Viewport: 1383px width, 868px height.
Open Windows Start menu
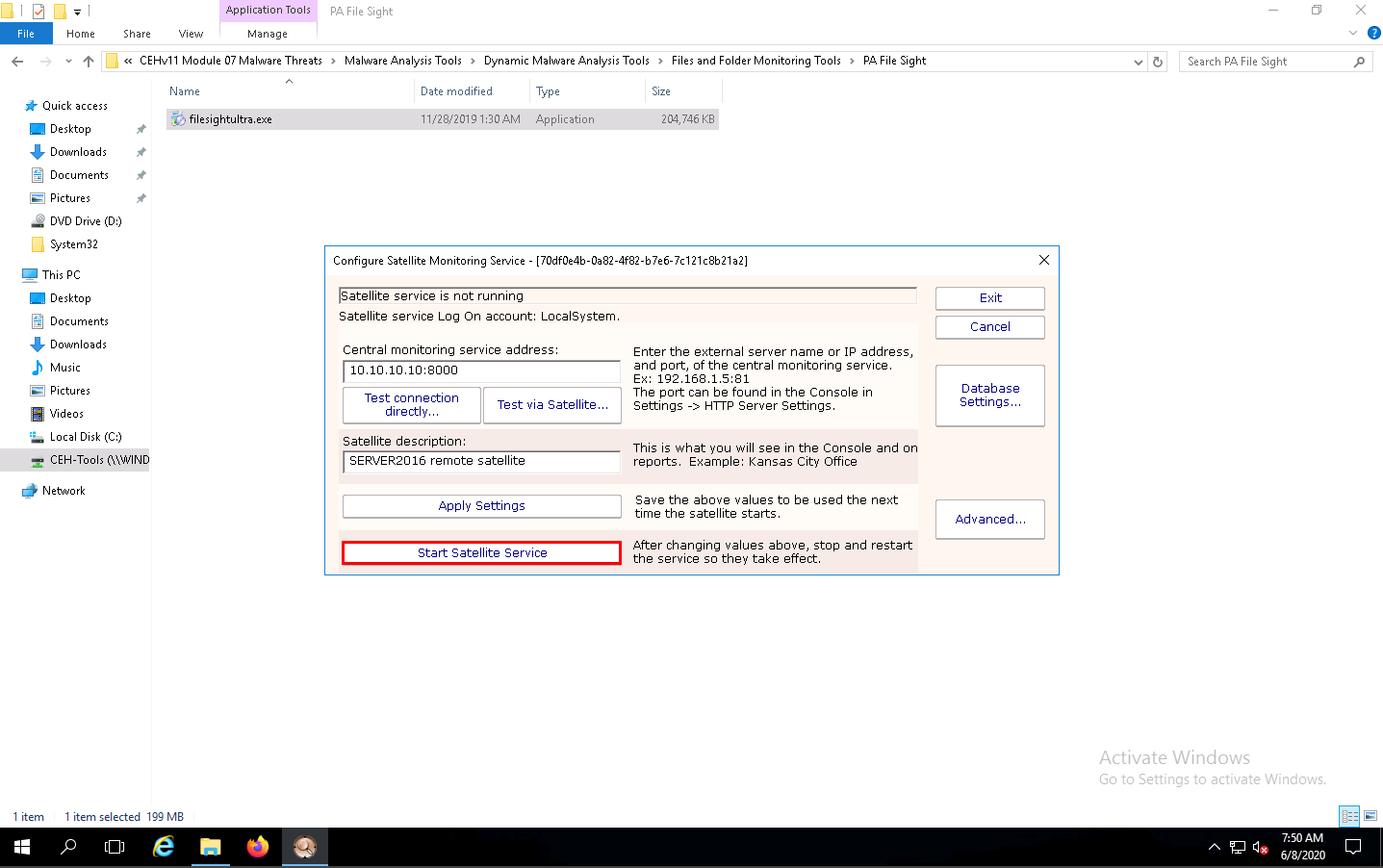point(22,847)
